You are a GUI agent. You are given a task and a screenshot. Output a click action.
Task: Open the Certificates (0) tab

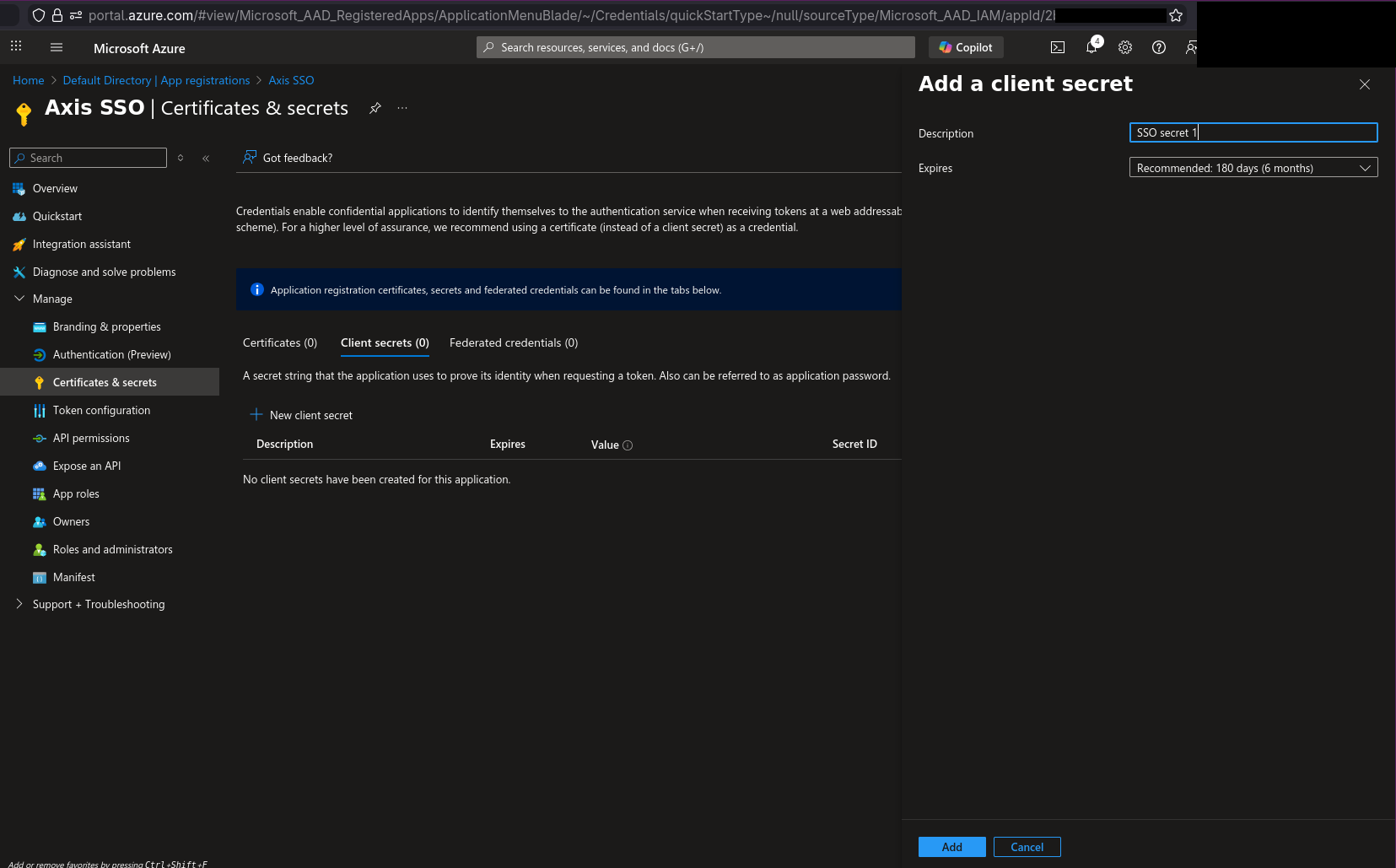click(279, 342)
